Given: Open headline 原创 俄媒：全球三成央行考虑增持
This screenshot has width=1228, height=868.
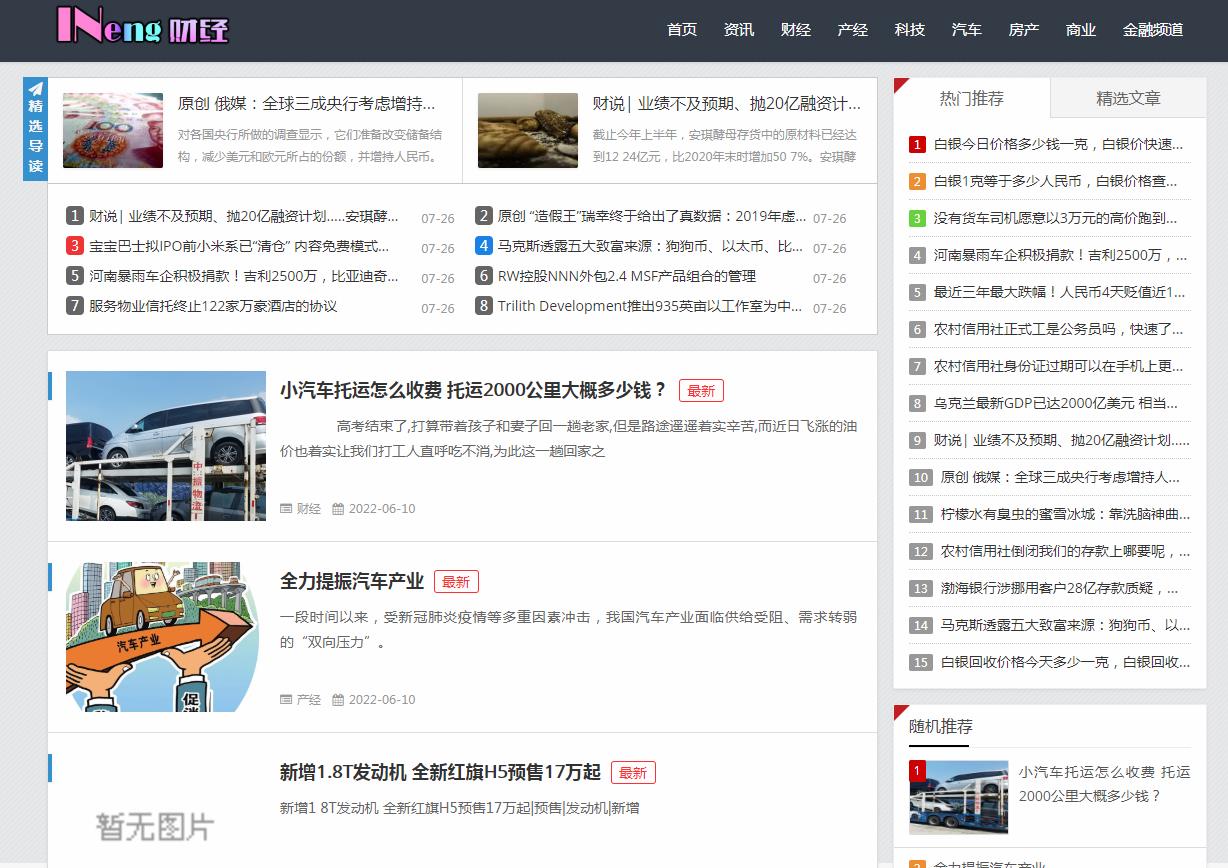Looking at the screenshot, I should coord(307,103).
